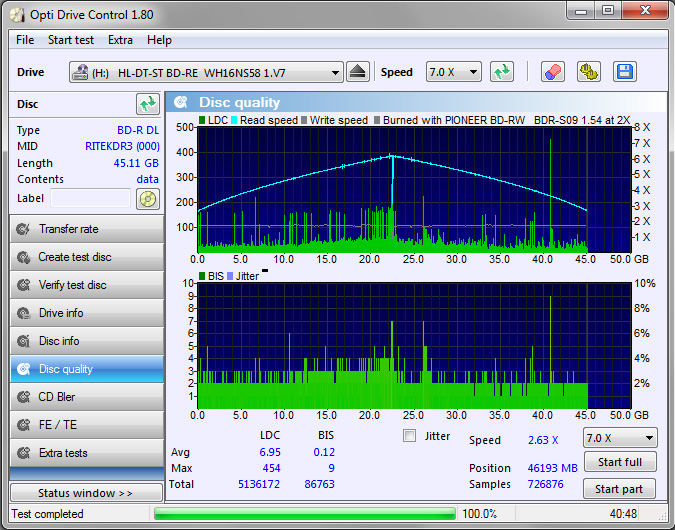Click the Start full button
This screenshot has width=675, height=530.
tap(620, 462)
